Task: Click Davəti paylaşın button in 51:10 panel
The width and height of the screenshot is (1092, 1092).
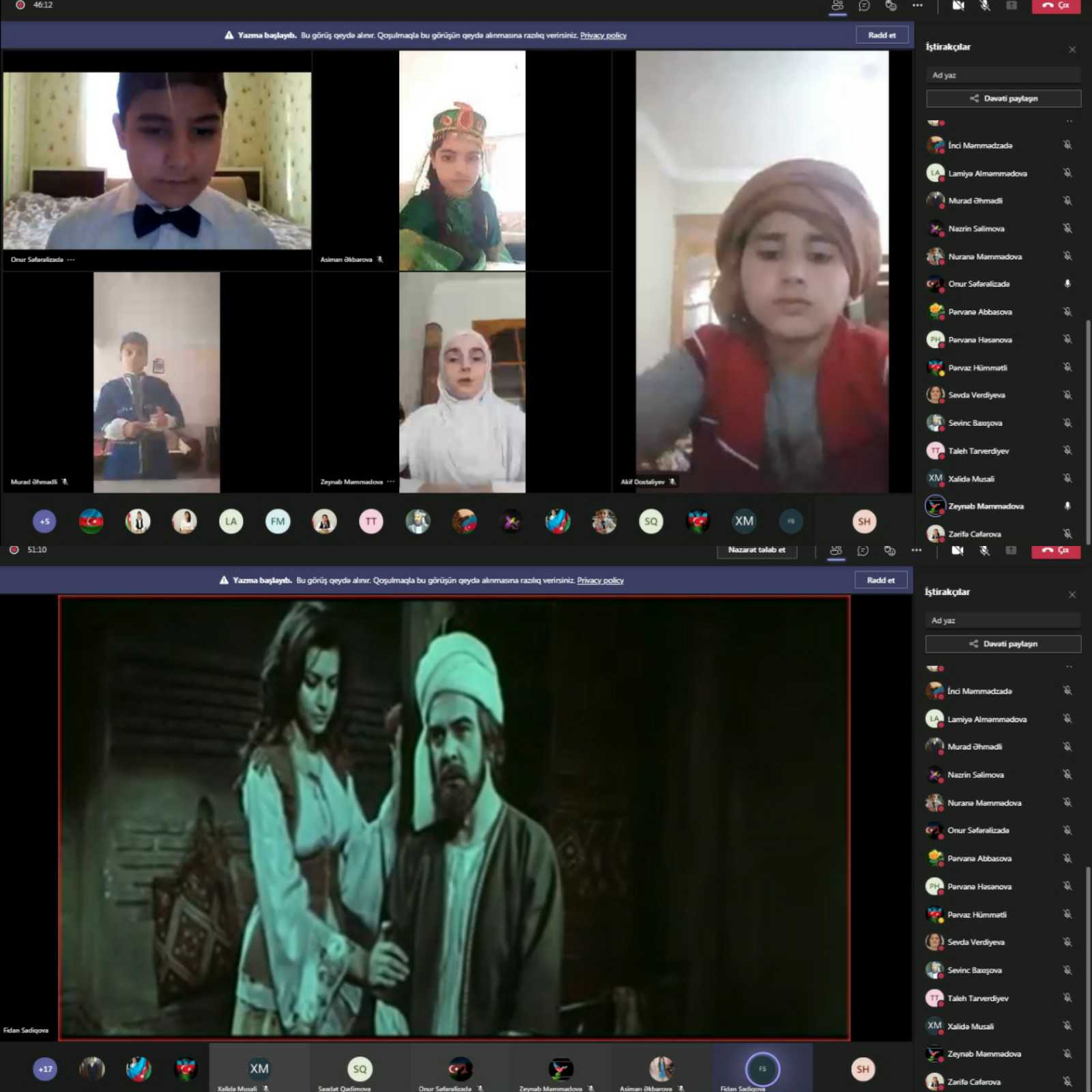Action: pos(1003,644)
